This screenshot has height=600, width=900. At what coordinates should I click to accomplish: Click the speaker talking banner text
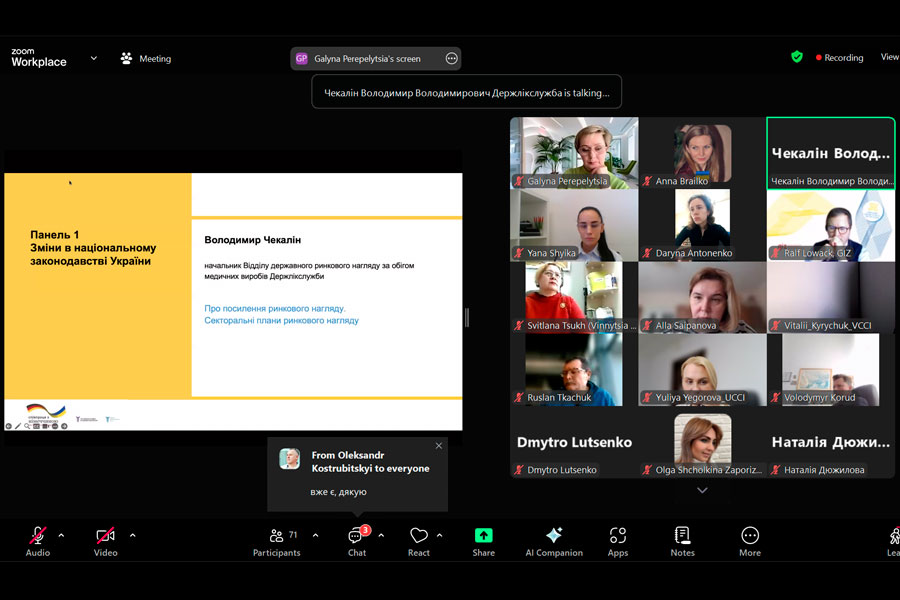(x=467, y=92)
